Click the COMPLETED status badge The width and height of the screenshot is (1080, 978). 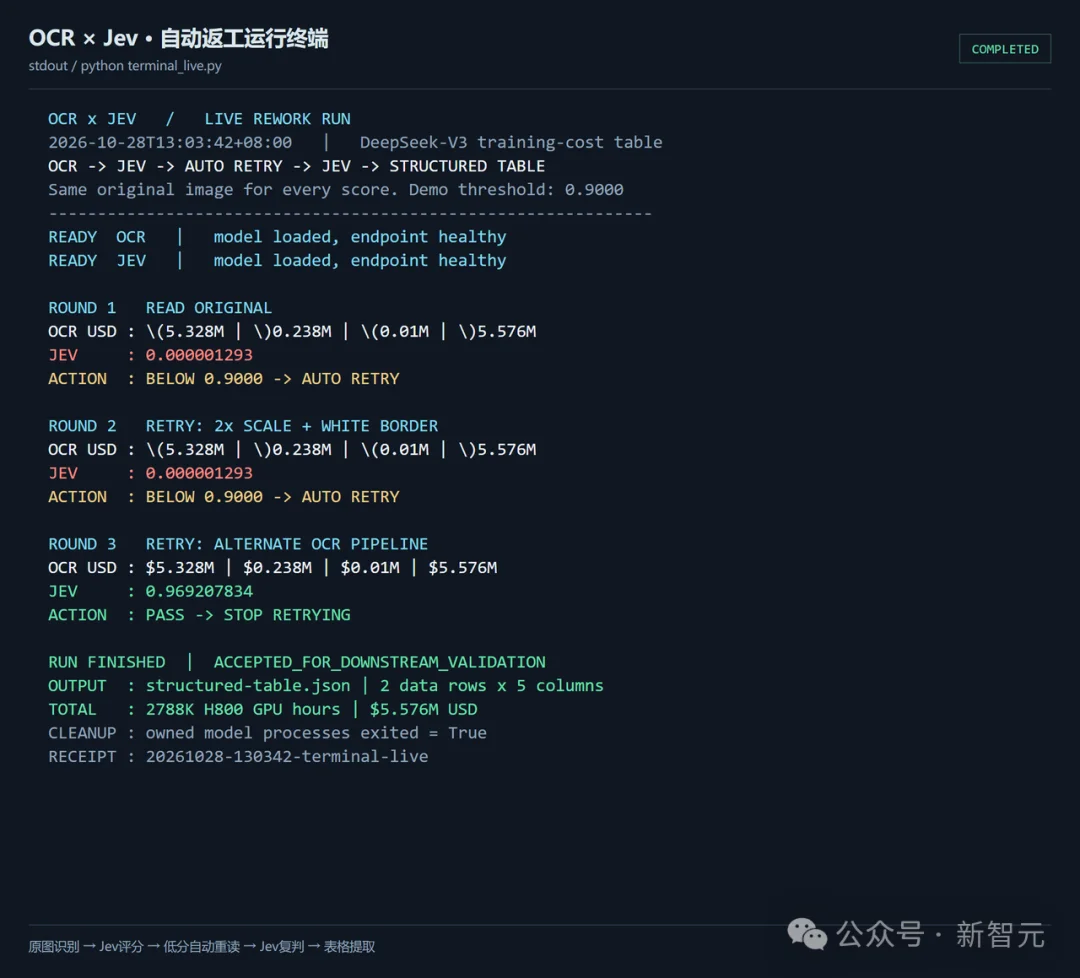point(1004,49)
